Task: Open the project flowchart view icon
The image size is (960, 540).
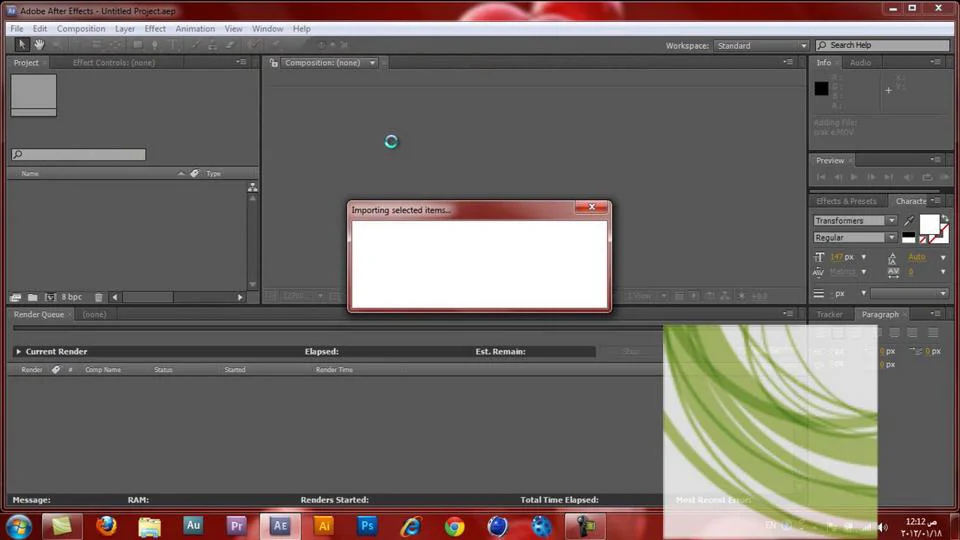Action: click(x=252, y=187)
